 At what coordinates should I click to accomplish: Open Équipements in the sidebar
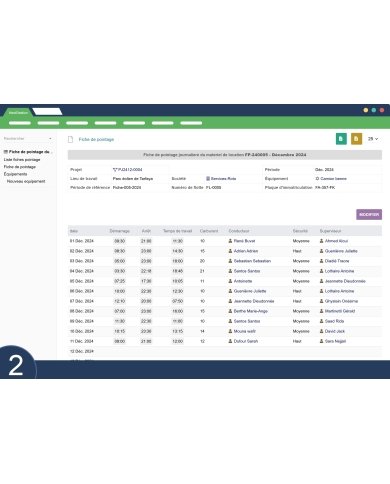15,174
